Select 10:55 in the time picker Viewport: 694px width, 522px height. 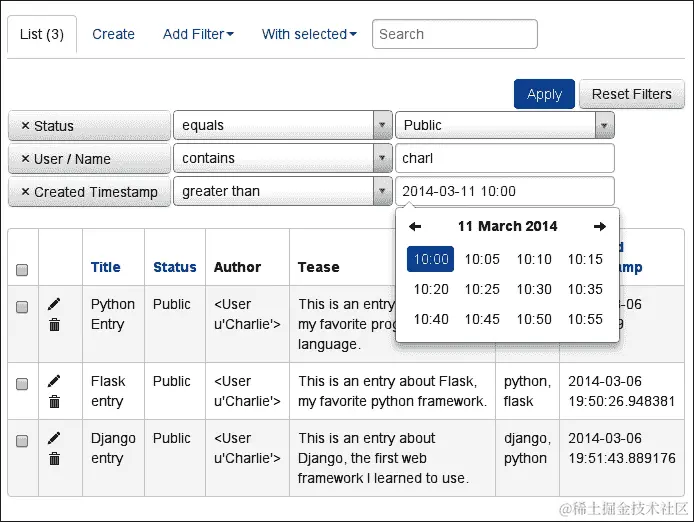(585, 319)
